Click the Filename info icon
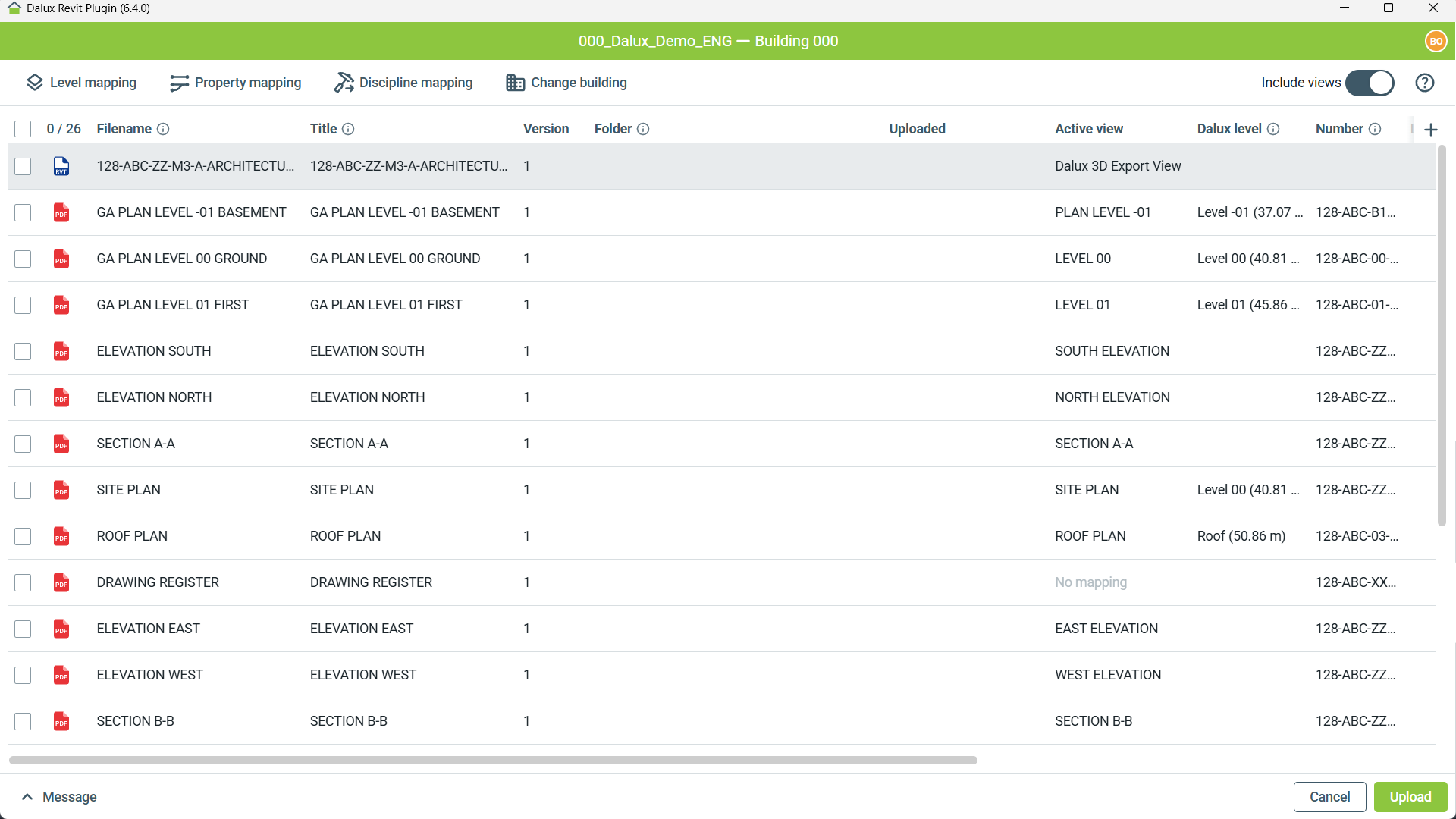 click(x=163, y=129)
